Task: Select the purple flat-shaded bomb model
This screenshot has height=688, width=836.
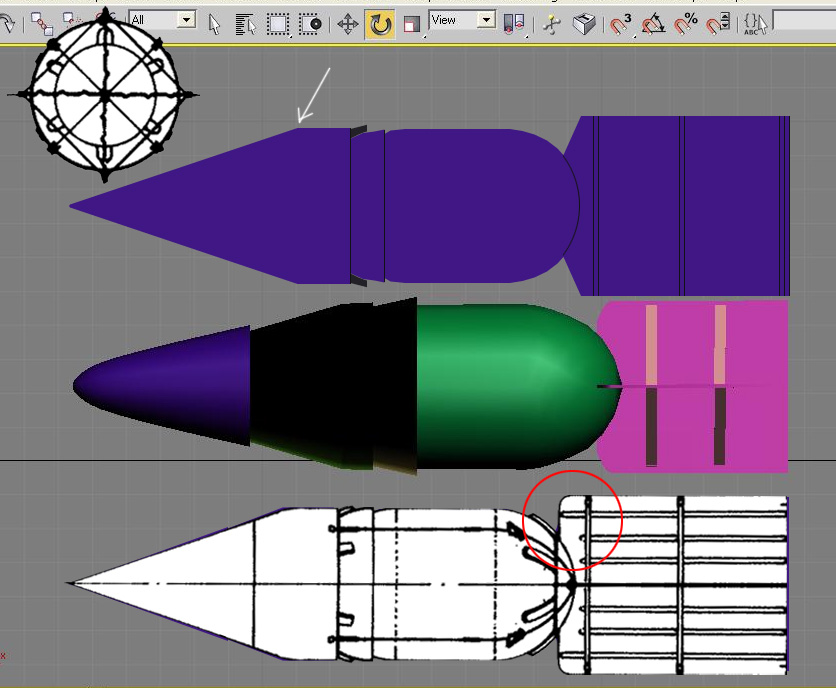Action: pyautogui.click(x=430, y=206)
